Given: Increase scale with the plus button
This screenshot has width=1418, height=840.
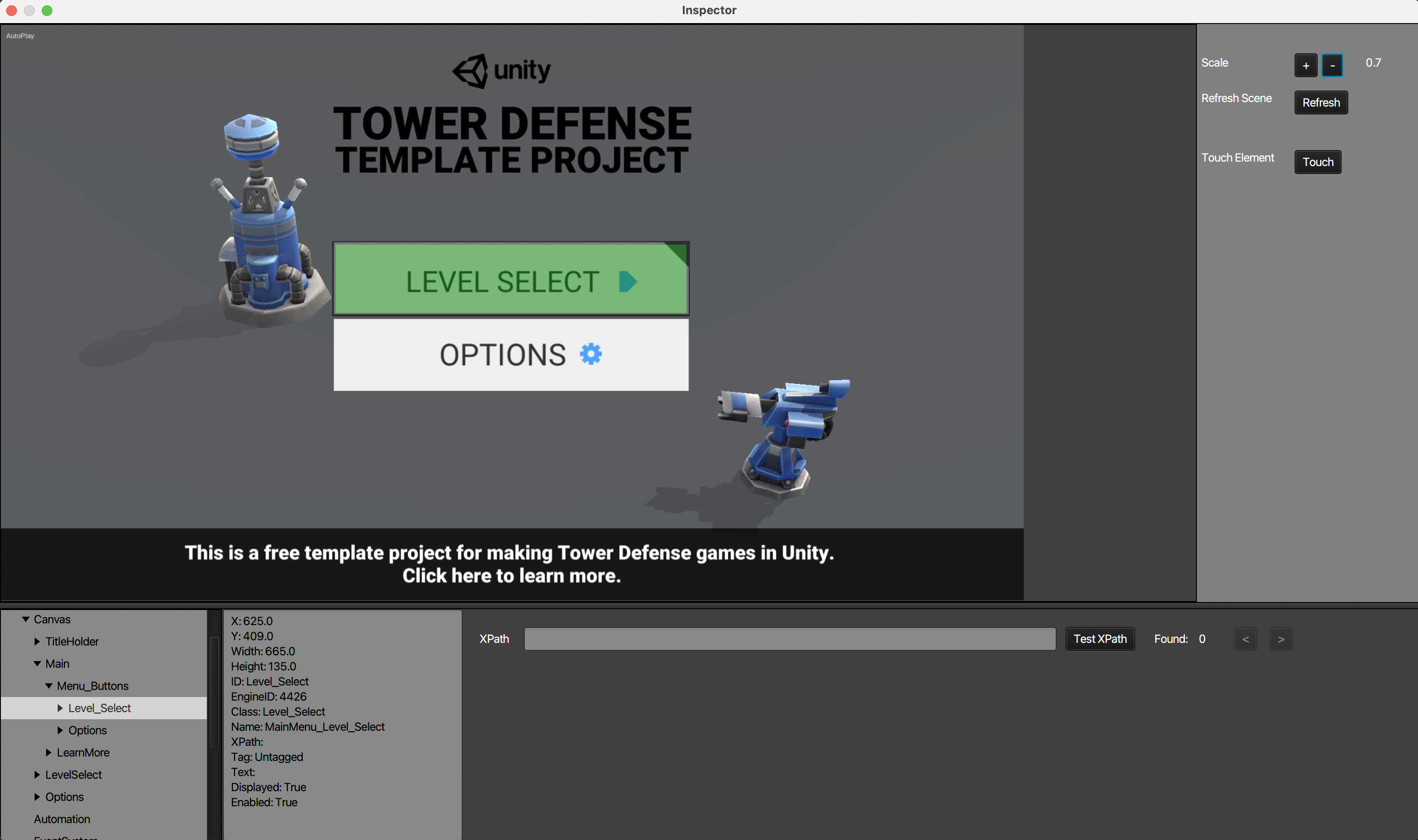Looking at the screenshot, I should 1305,65.
